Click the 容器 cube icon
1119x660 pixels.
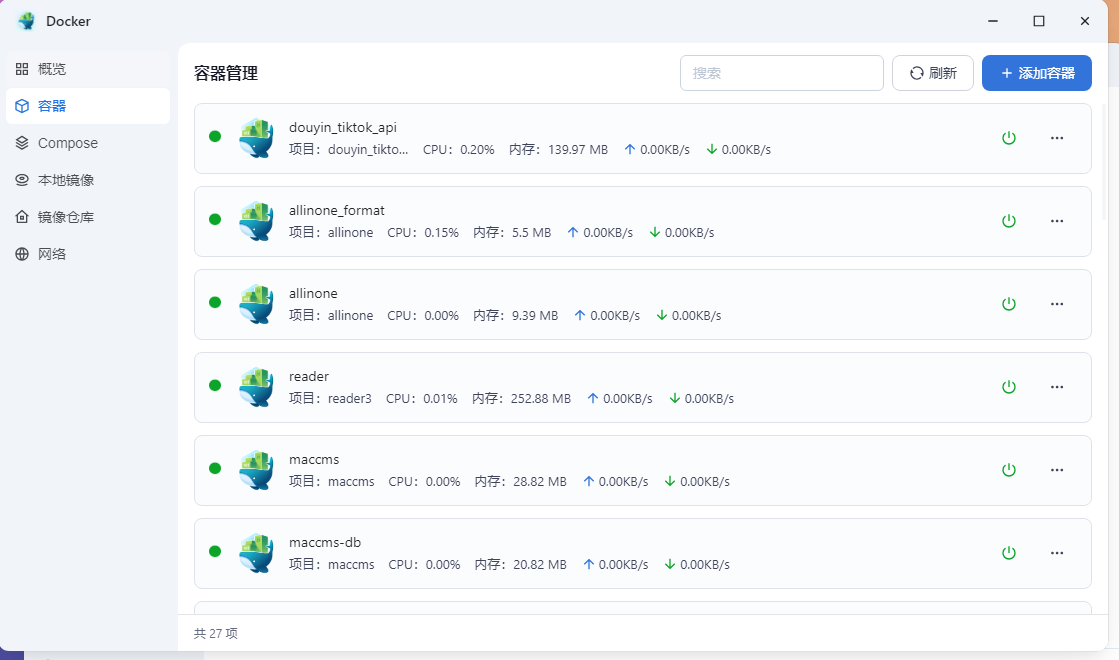click(22, 106)
